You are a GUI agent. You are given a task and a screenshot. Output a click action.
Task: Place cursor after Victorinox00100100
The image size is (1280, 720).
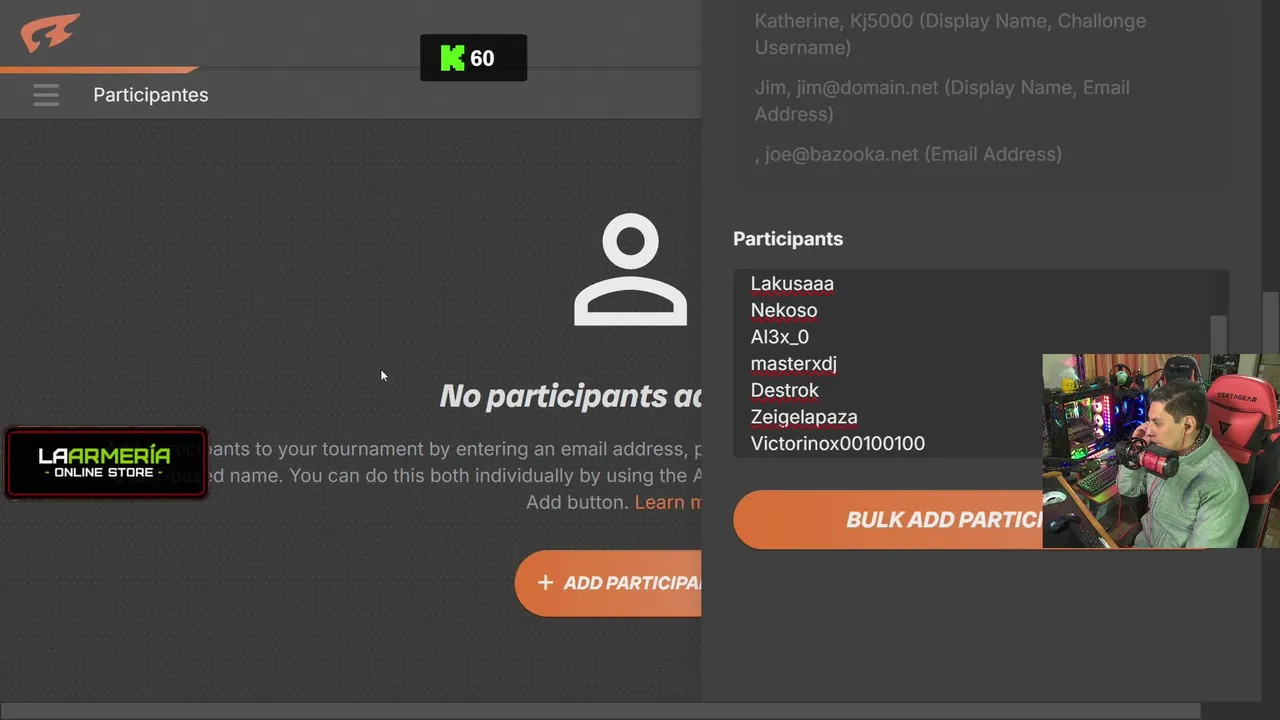926,444
